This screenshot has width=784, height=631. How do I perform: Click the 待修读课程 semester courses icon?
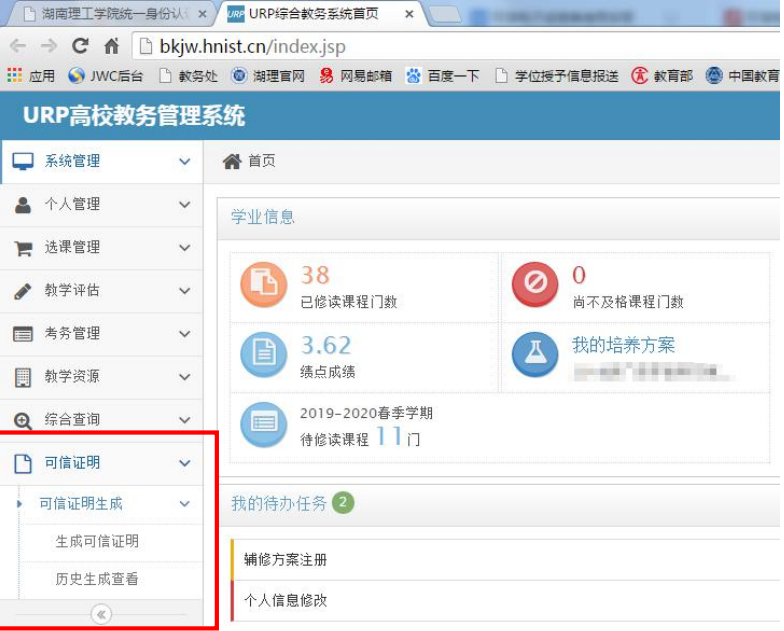[264, 424]
